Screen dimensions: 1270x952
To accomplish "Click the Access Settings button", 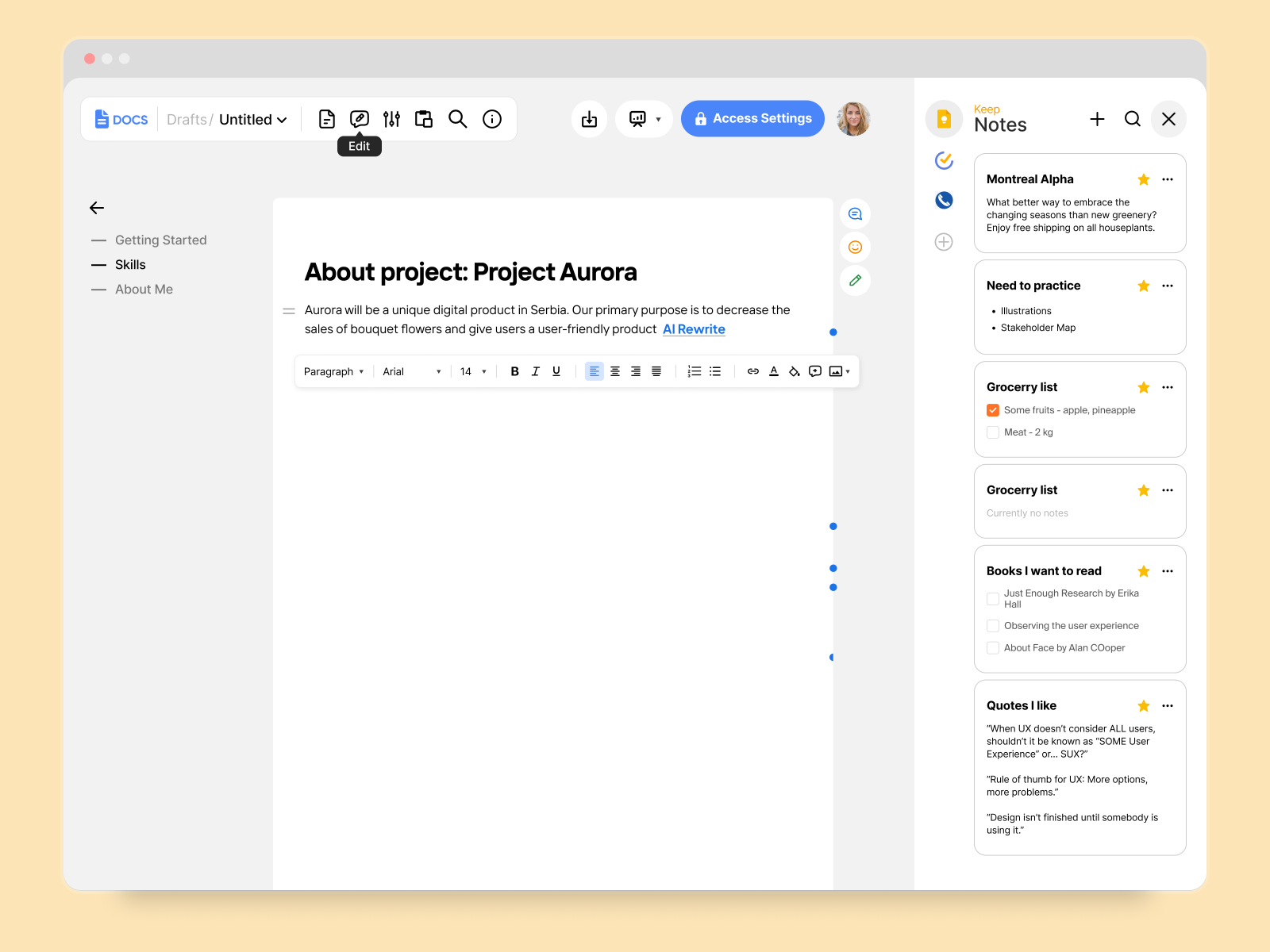I will (752, 118).
